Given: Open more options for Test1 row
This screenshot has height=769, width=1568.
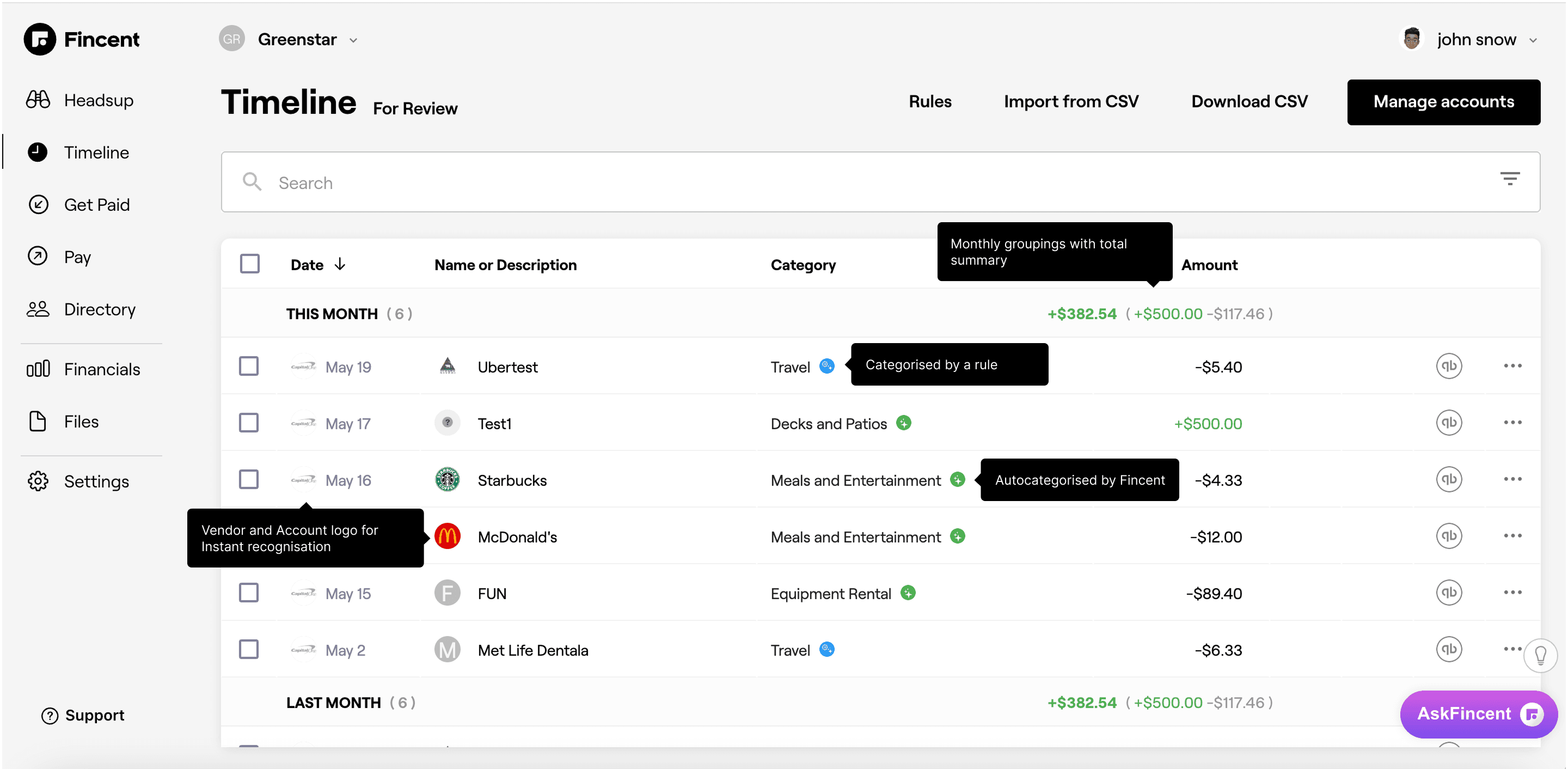Looking at the screenshot, I should [1512, 423].
